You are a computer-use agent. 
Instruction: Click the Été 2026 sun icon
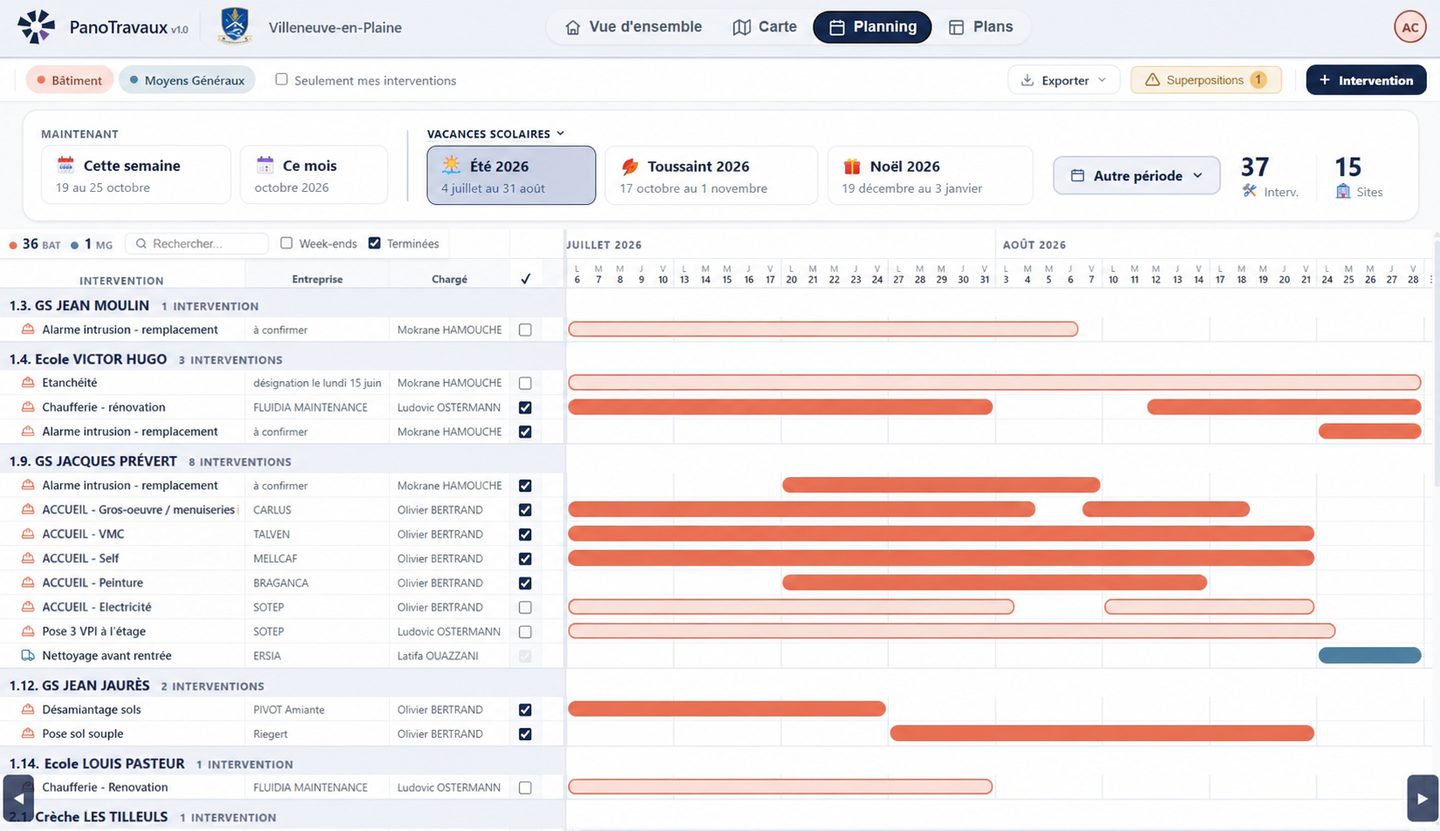[x=452, y=165]
